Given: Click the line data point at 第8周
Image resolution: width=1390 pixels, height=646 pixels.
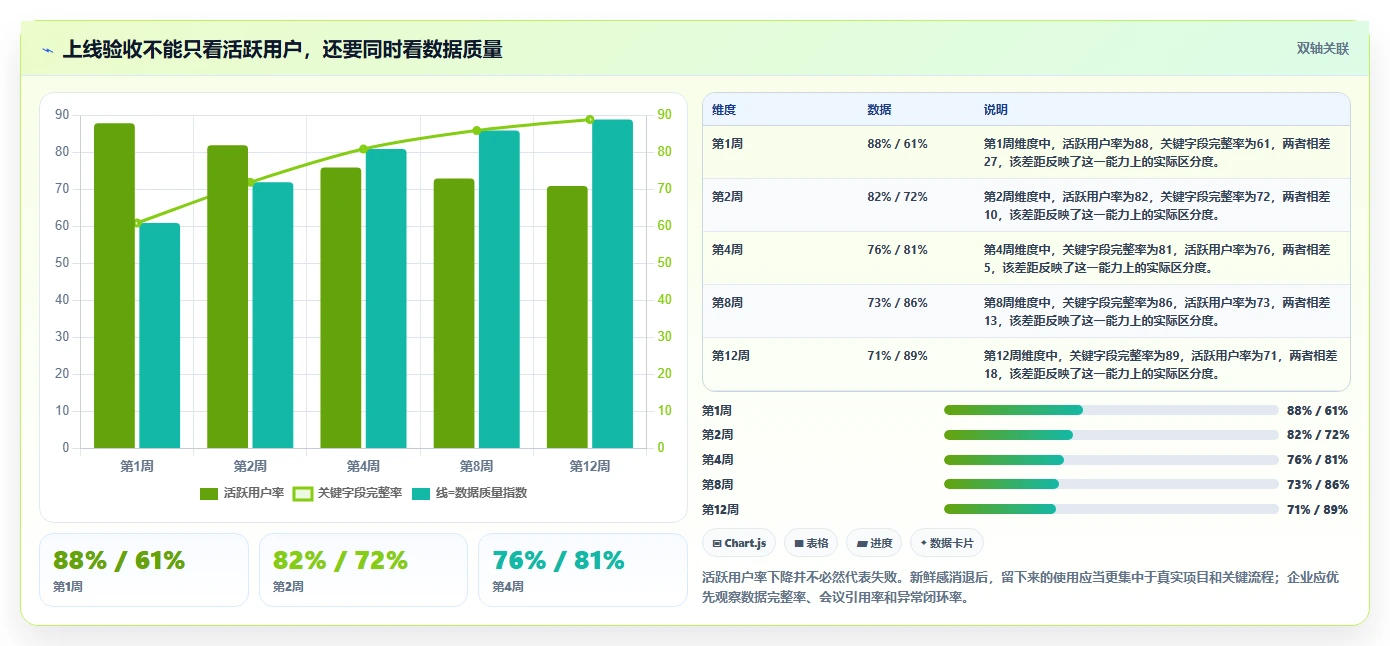Looking at the screenshot, I should click(477, 130).
